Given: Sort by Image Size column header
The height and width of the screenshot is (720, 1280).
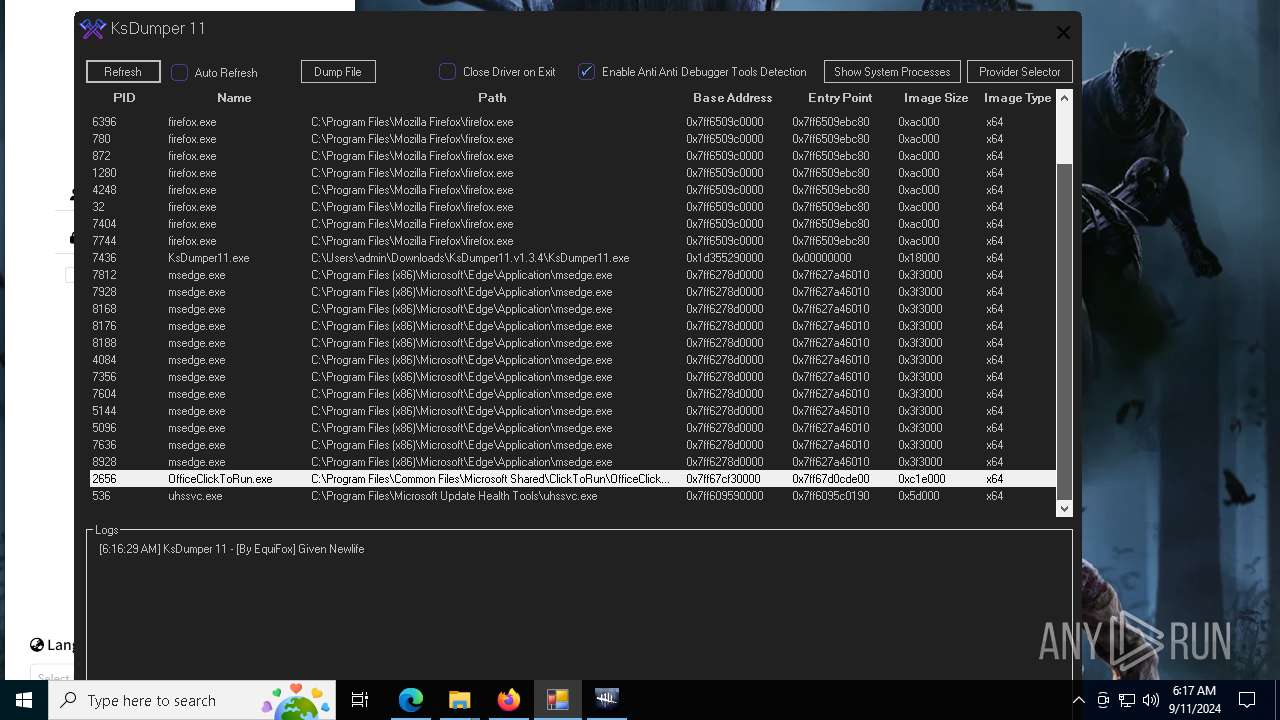Looking at the screenshot, I should coord(936,98).
